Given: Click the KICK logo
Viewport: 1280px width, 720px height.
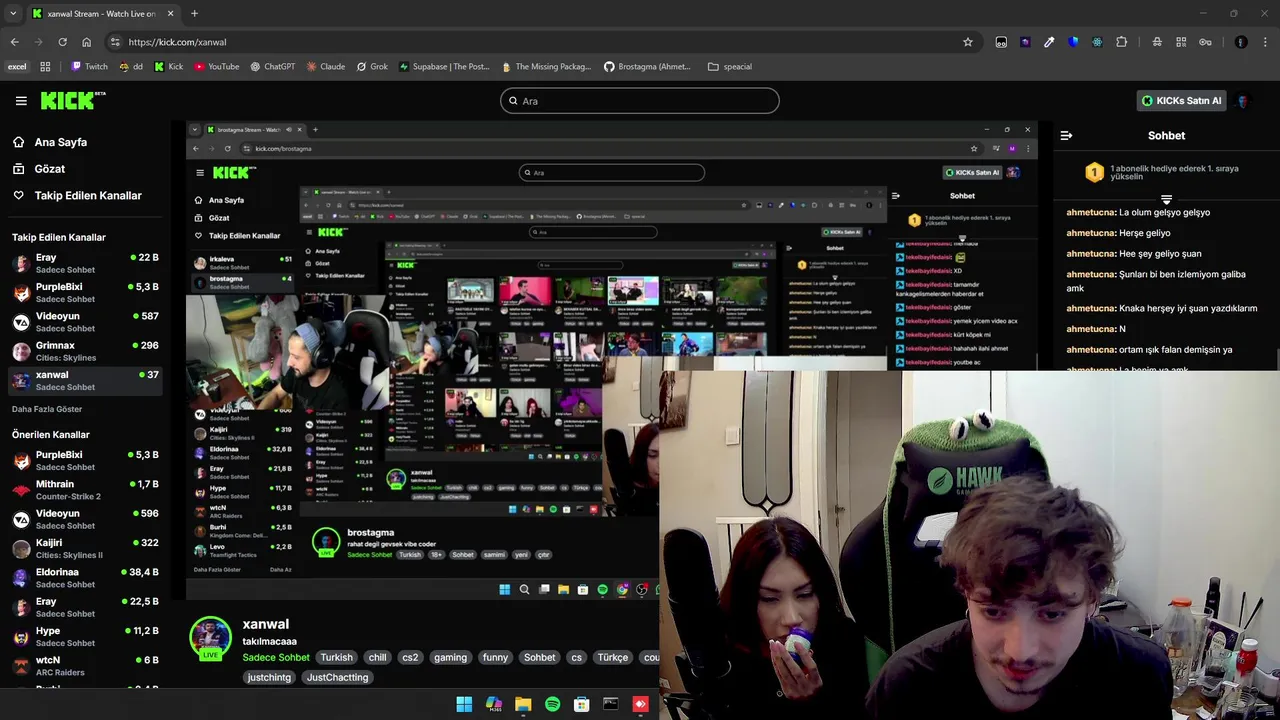Looking at the screenshot, I should coord(73,100).
